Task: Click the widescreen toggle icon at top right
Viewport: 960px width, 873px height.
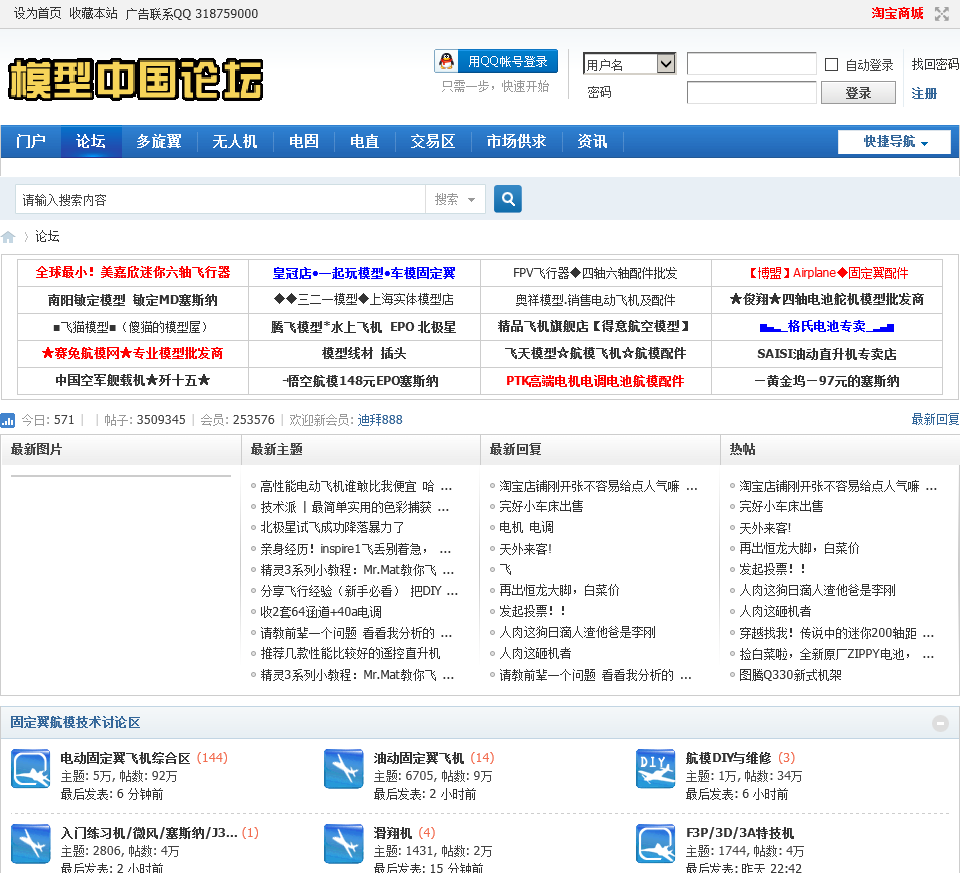Action: click(x=942, y=13)
